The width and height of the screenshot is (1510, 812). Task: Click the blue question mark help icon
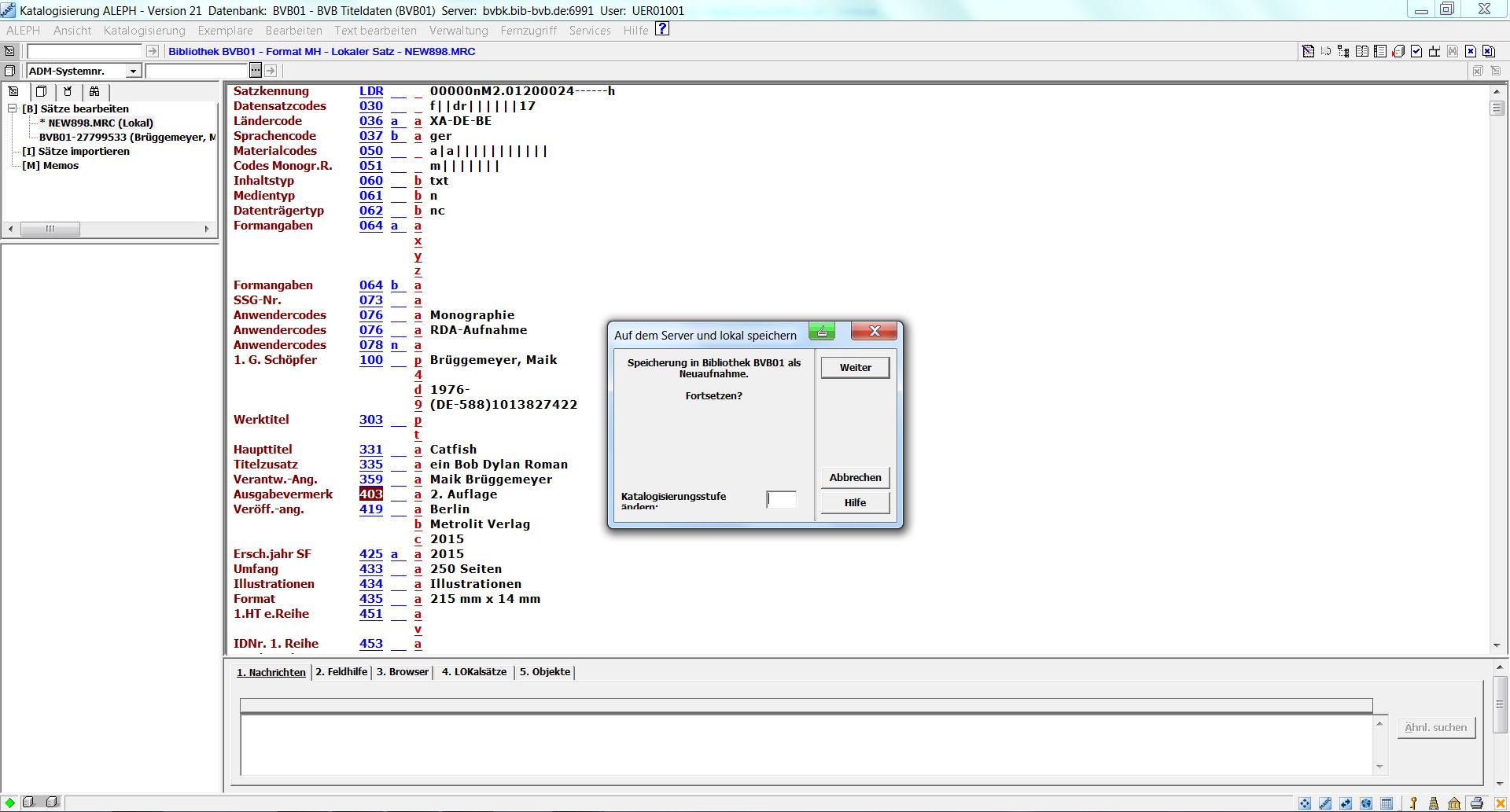[662, 29]
